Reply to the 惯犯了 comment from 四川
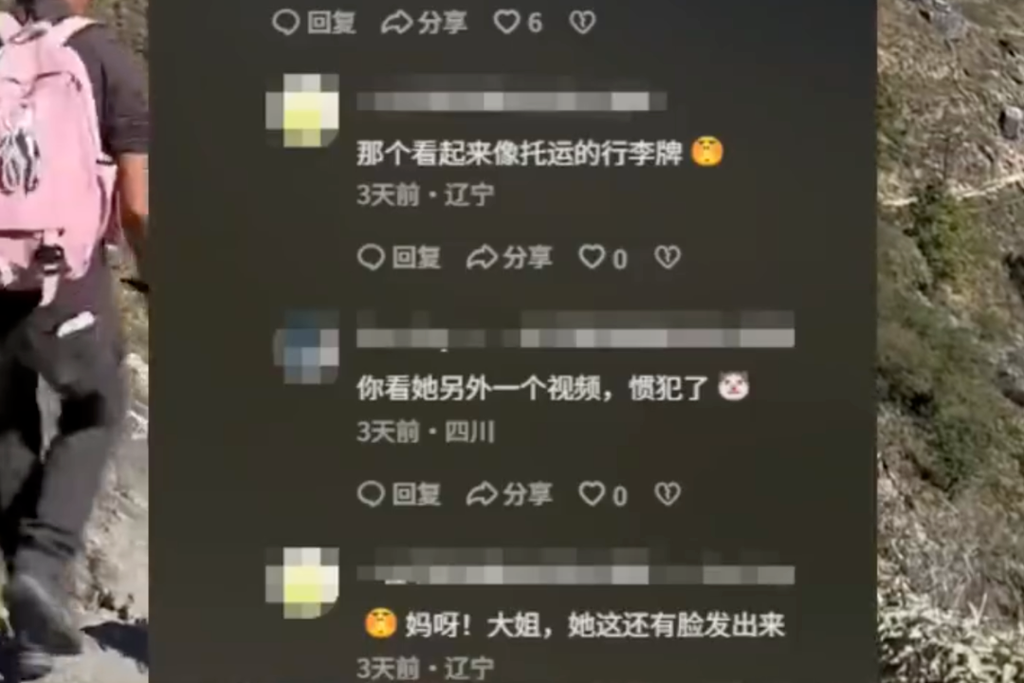This screenshot has width=1024, height=683. coord(399,494)
